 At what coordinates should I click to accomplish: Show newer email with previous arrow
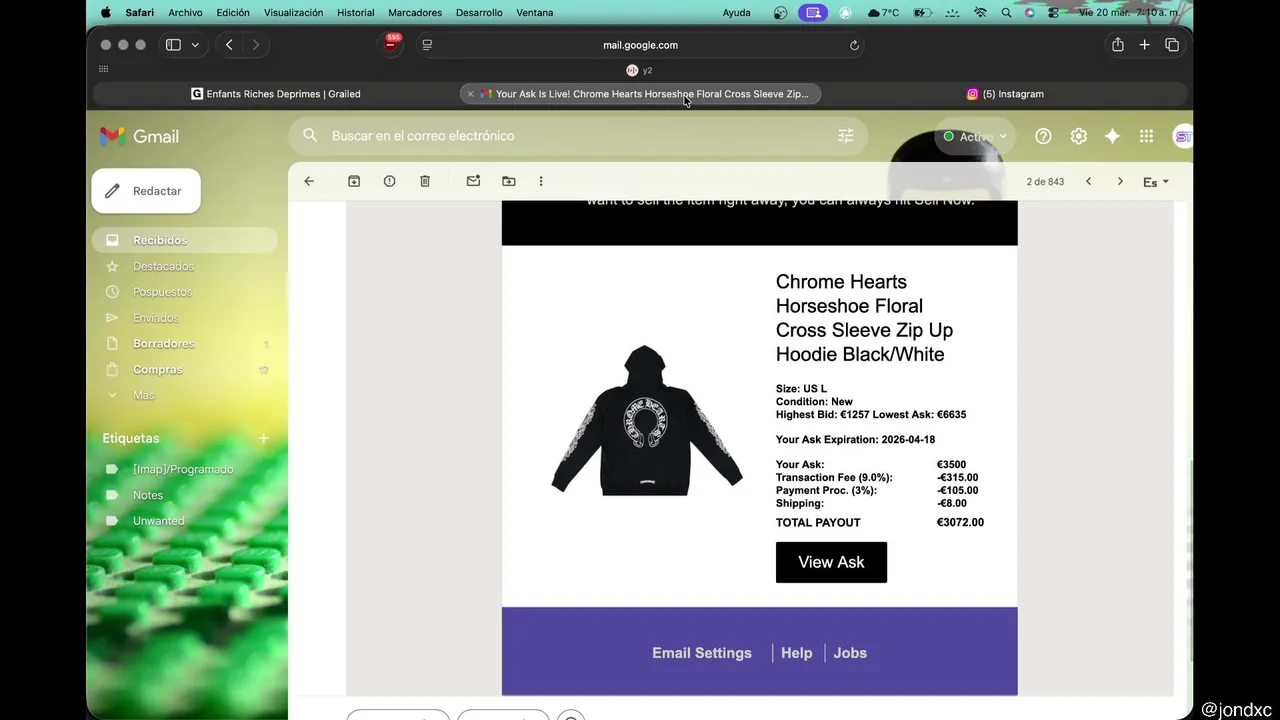click(1088, 181)
